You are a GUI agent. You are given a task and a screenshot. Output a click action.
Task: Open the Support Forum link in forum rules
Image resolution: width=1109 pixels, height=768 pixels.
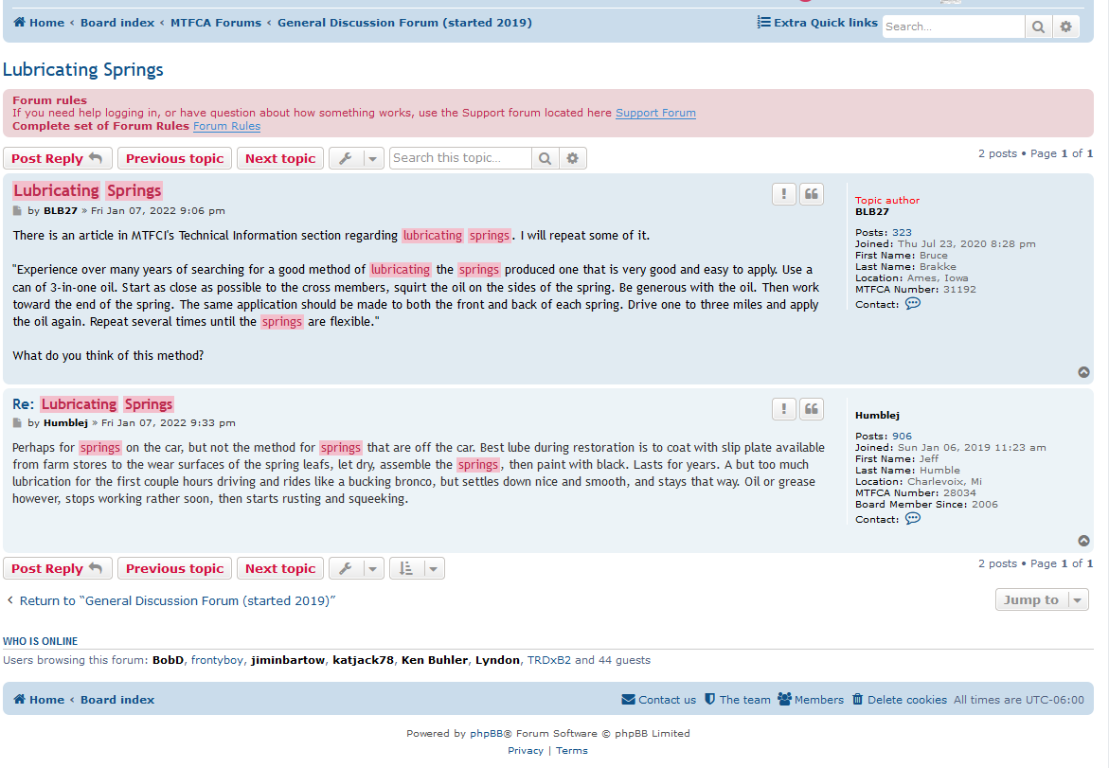click(655, 113)
